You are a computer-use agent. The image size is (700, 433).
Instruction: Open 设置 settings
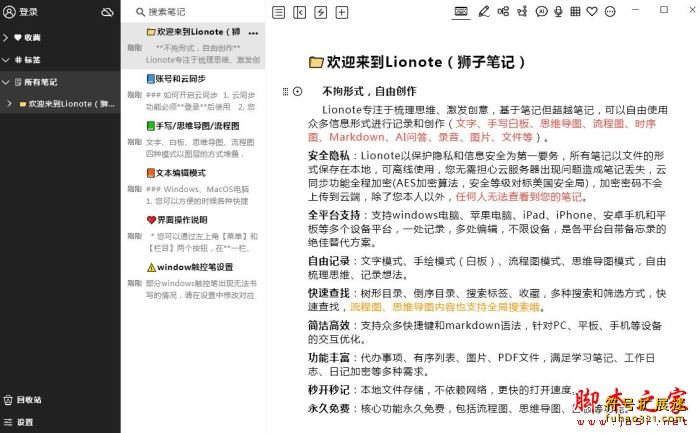tap(25, 422)
